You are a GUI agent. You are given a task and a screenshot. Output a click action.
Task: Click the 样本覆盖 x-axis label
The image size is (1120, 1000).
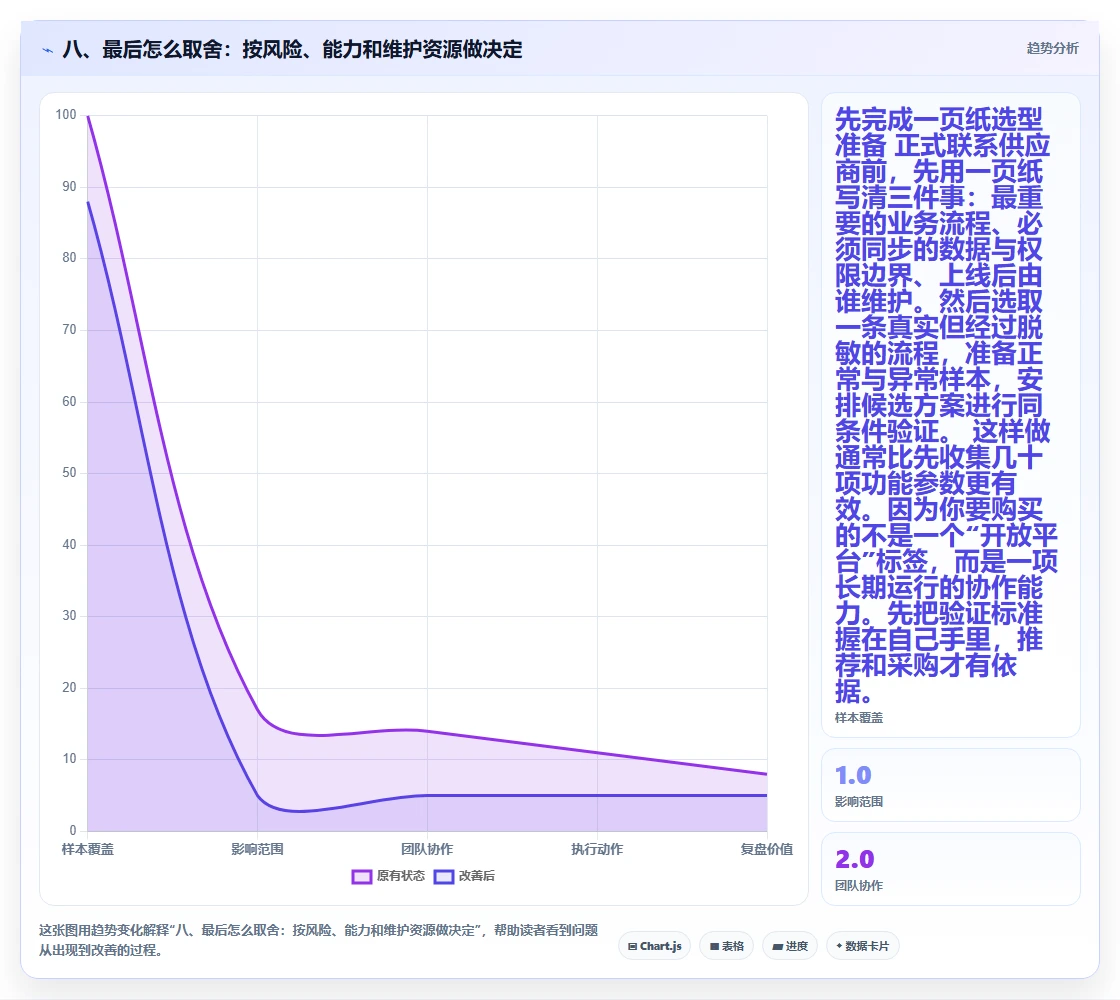(x=88, y=849)
